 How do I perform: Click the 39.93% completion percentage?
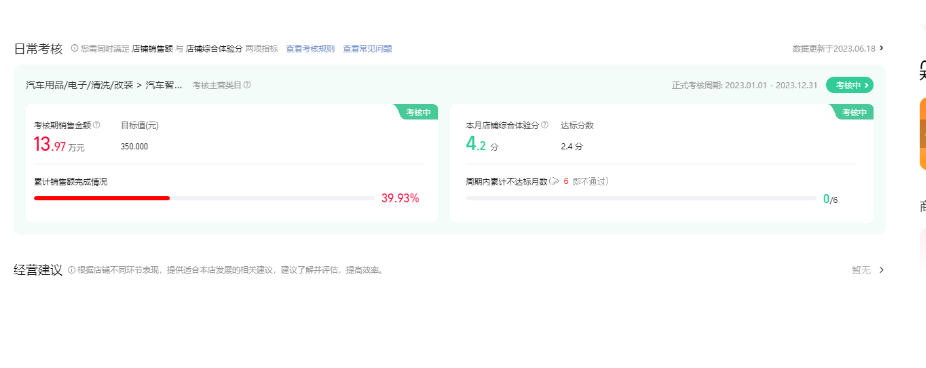(x=400, y=198)
